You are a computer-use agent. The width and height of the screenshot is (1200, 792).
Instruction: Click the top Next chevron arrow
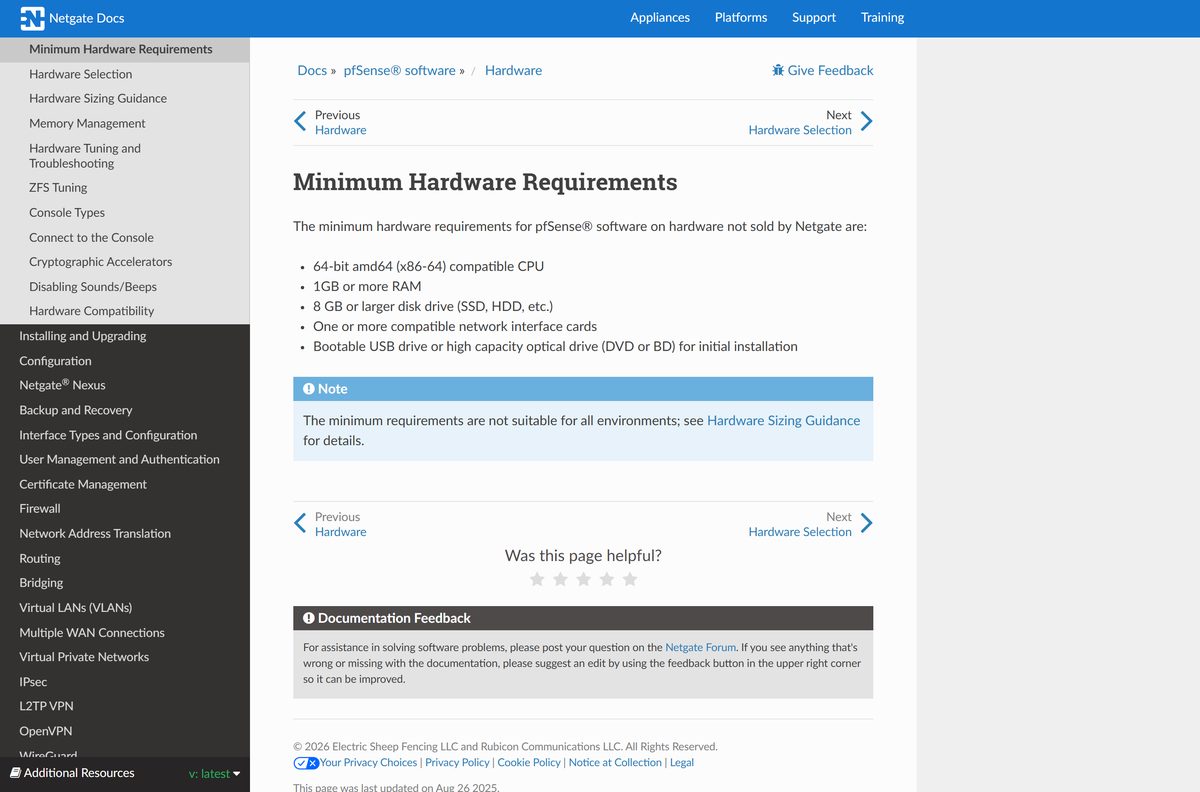coord(866,122)
